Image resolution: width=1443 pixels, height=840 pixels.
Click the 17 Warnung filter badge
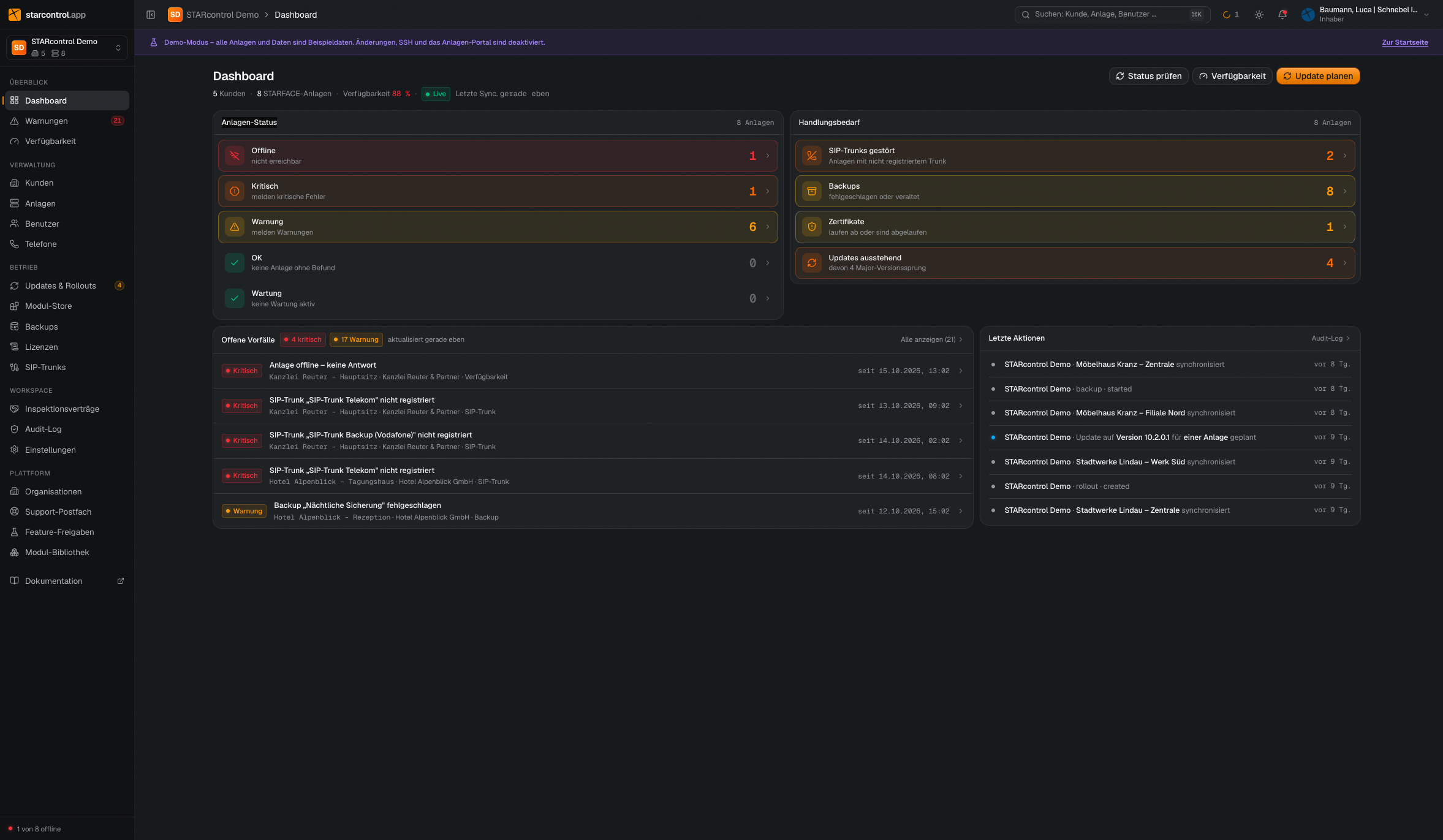coord(356,339)
